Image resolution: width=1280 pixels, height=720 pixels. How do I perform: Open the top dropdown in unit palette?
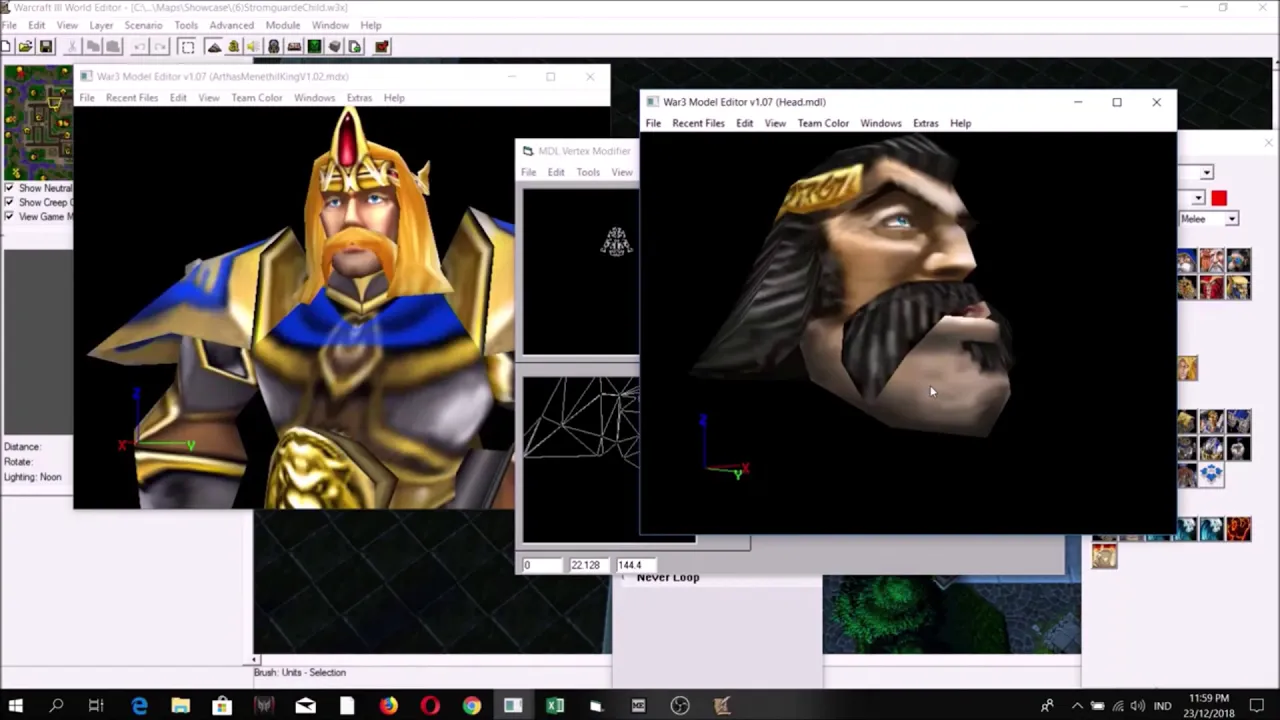pos(1207,173)
